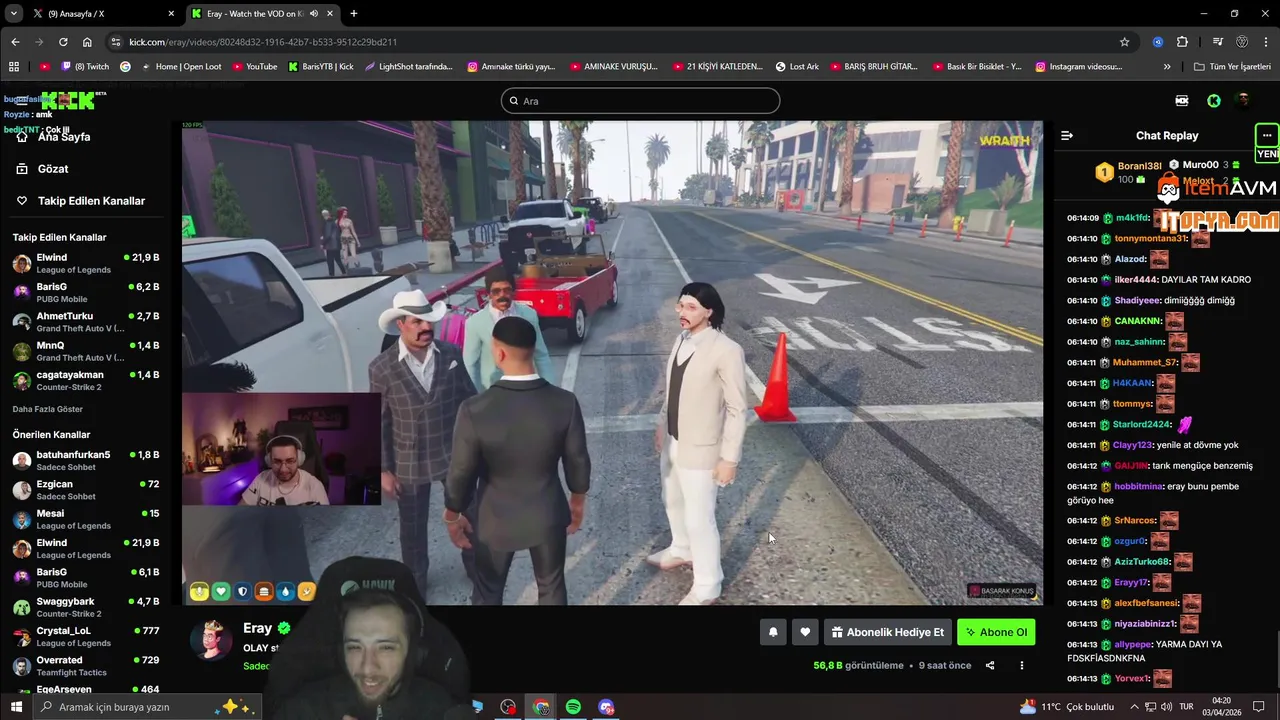Click the Windows Start button
1280x720 pixels.
coord(16,707)
